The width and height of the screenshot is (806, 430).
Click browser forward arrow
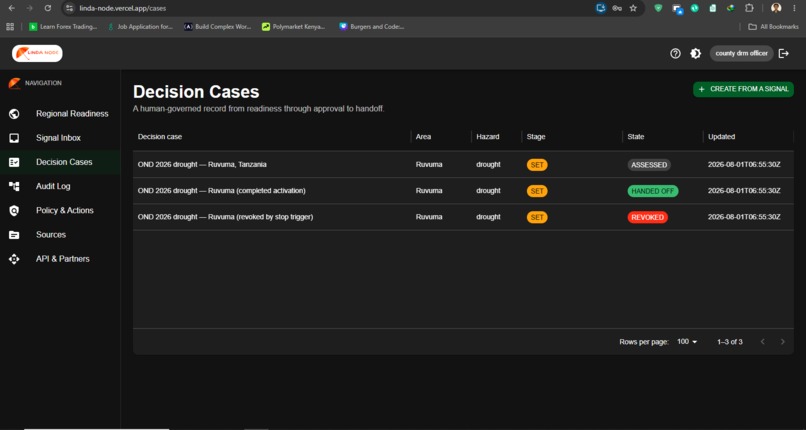click(x=29, y=8)
